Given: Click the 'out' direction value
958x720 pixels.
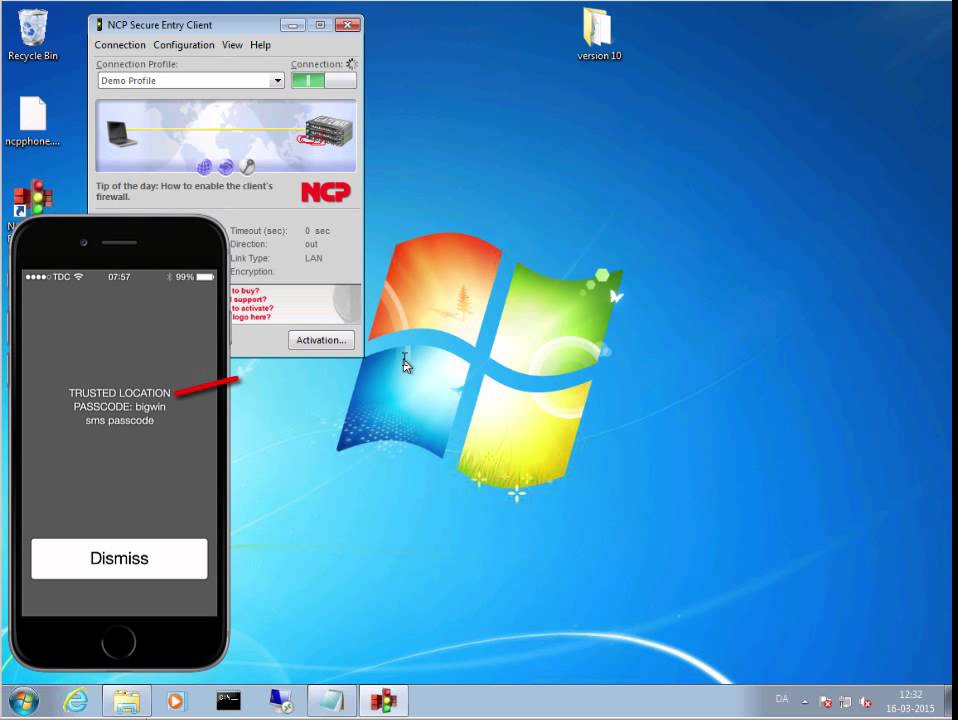Looking at the screenshot, I should (x=311, y=244).
